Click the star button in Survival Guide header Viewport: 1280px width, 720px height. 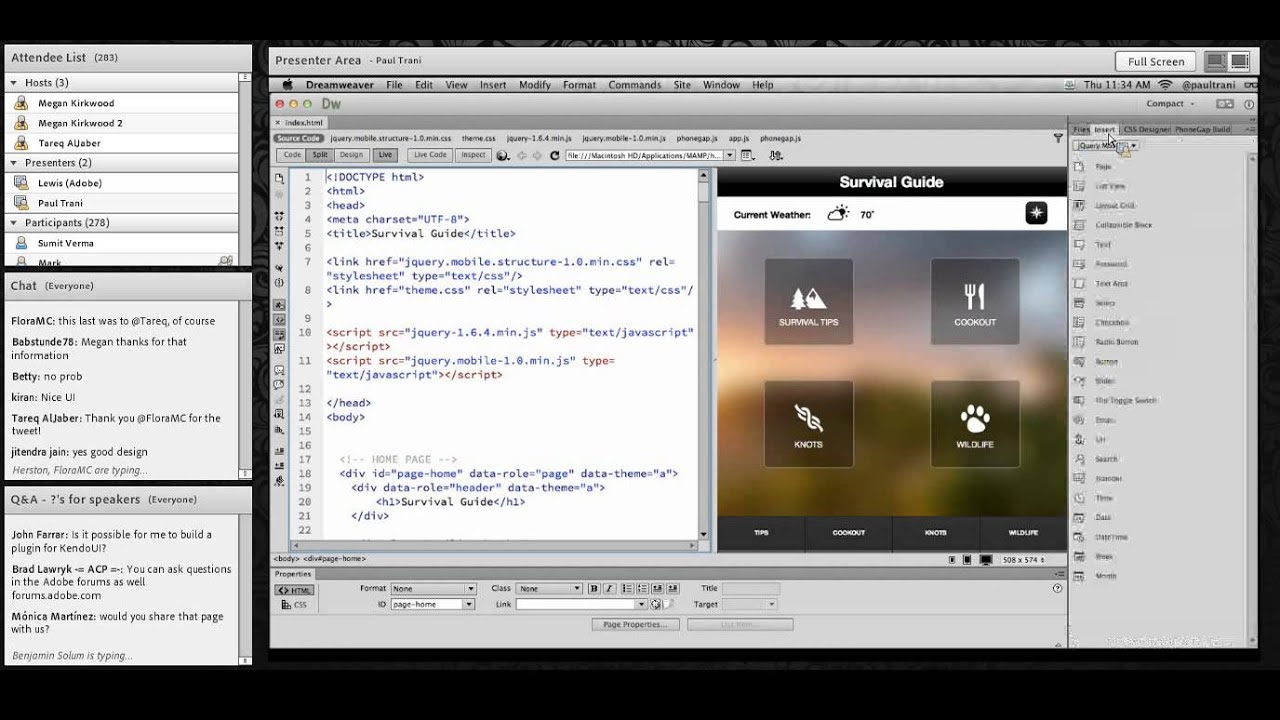tap(1036, 213)
